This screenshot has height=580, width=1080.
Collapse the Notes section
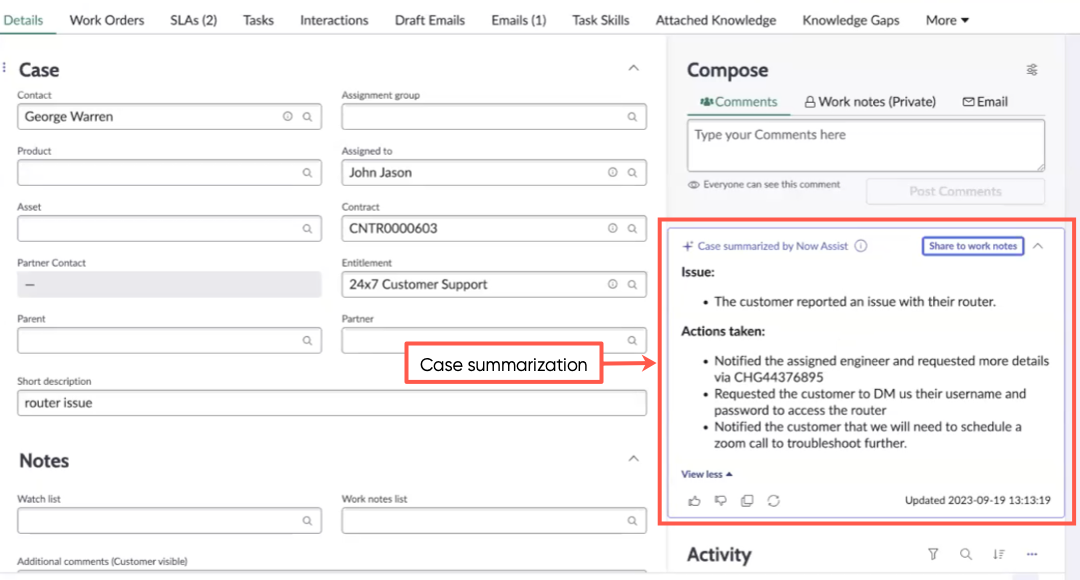click(x=634, y=459)
